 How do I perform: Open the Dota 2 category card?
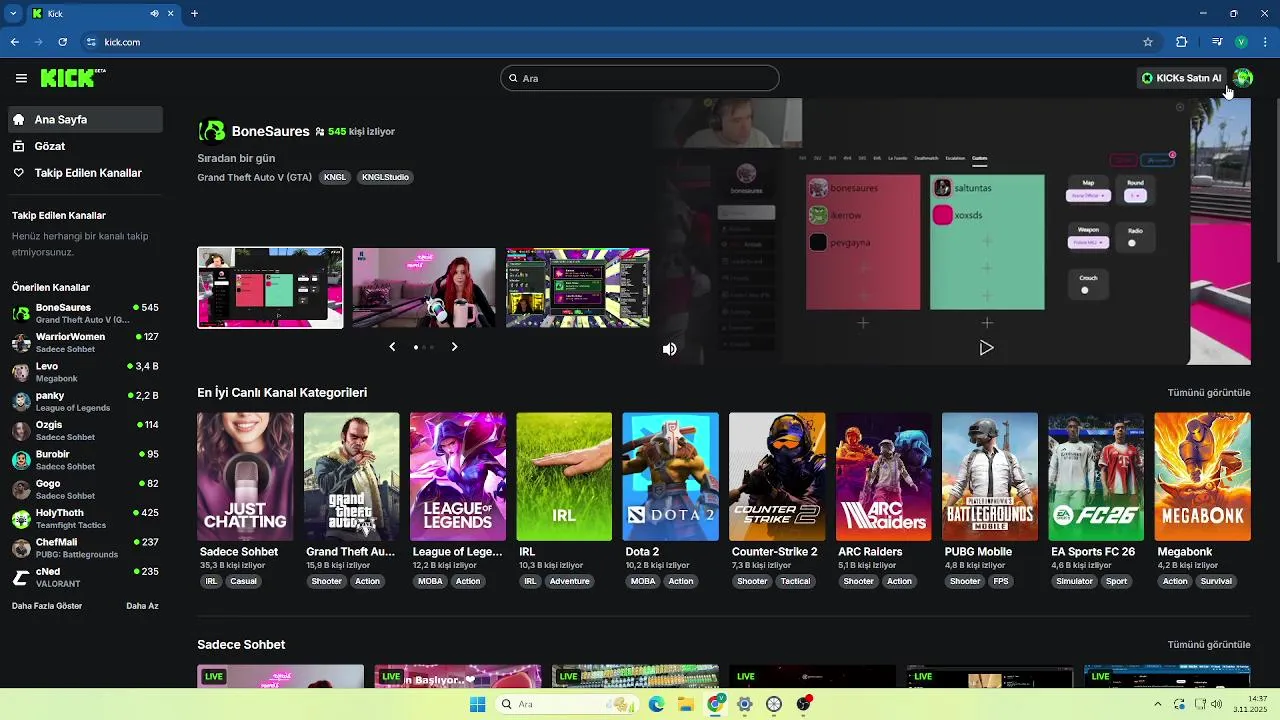671,477
